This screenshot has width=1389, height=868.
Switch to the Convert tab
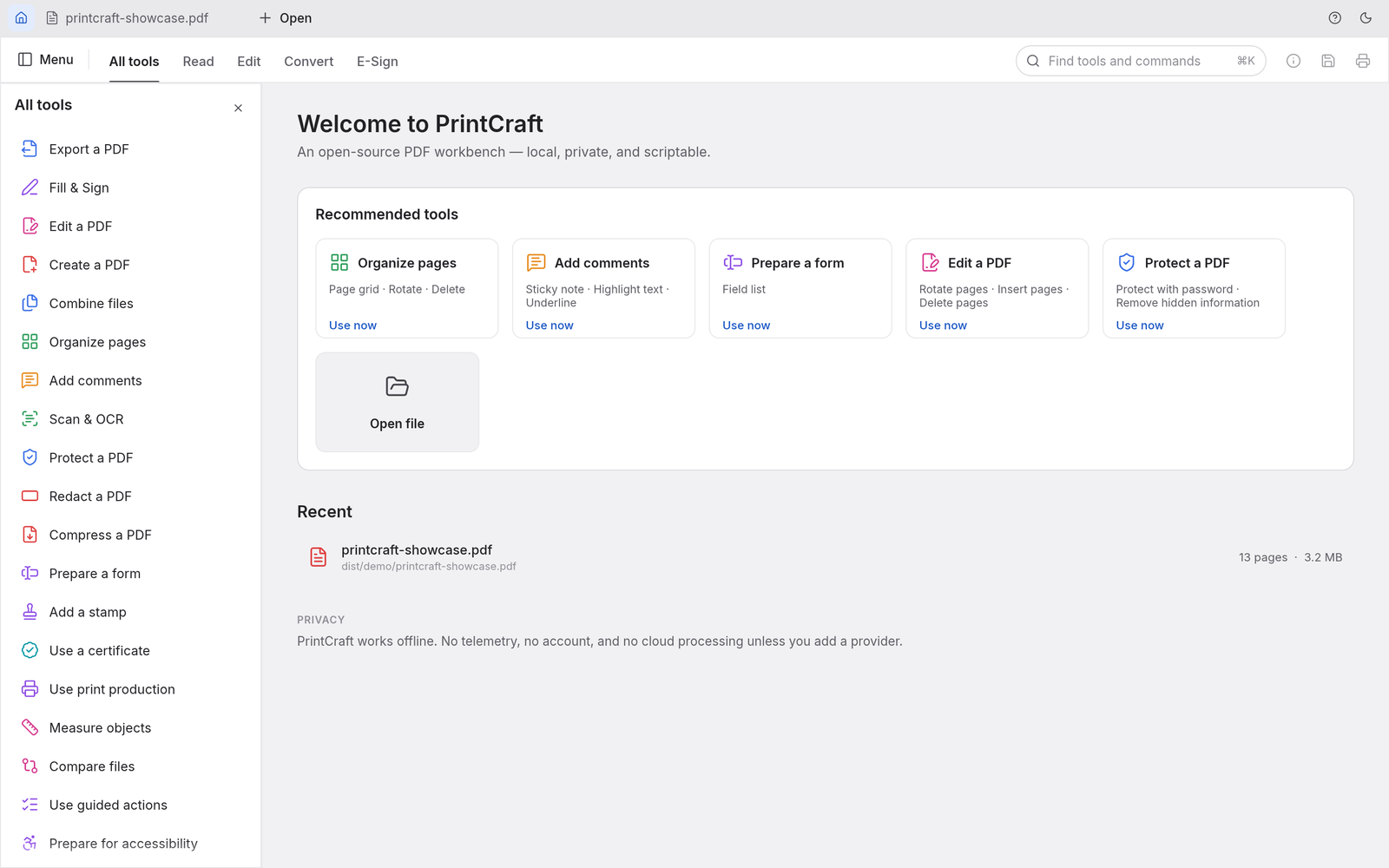(308, 61)
